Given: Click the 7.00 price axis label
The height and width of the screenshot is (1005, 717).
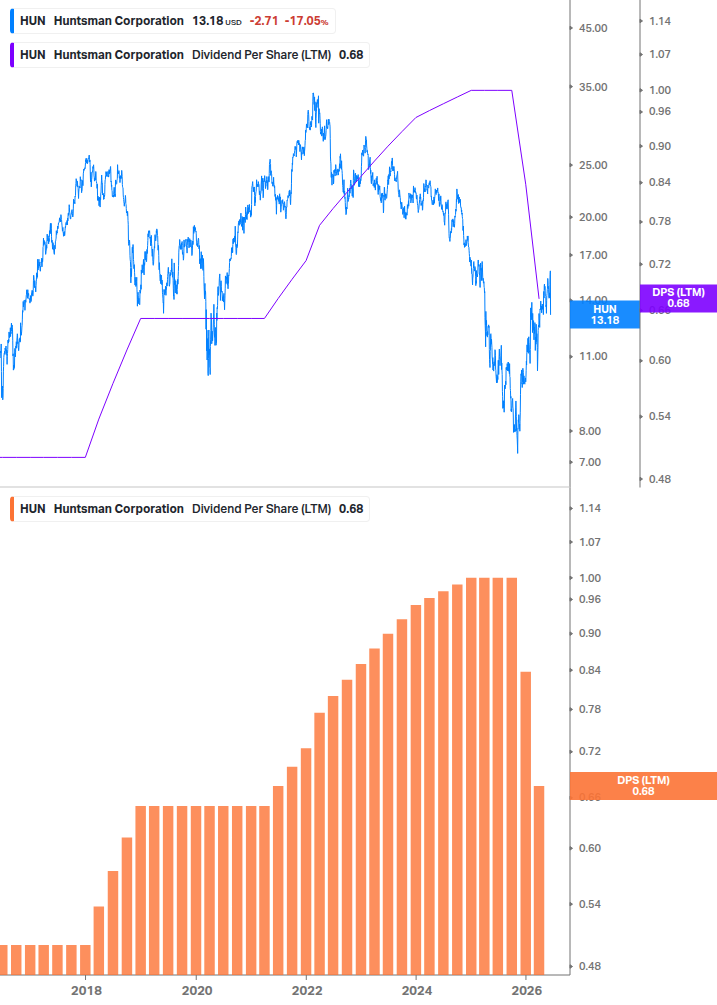Looking at the screenshot, I should point(590,462).
